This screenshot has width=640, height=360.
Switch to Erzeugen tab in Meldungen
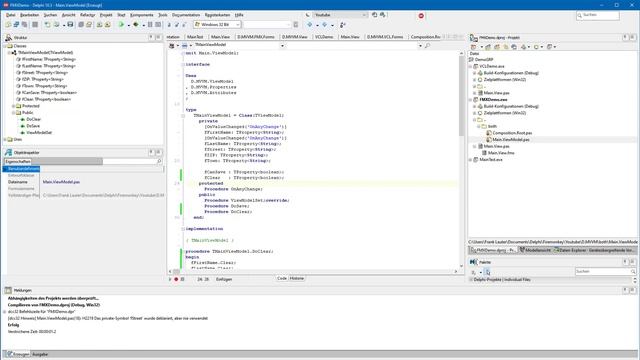click(x=18, y=354)
